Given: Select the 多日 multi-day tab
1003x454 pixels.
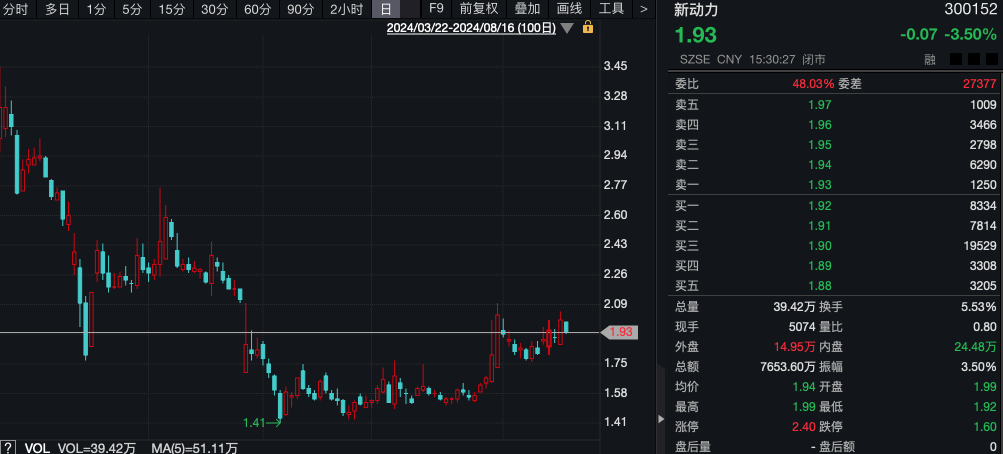Looking at the screenshot, I should tap(57, 9).
